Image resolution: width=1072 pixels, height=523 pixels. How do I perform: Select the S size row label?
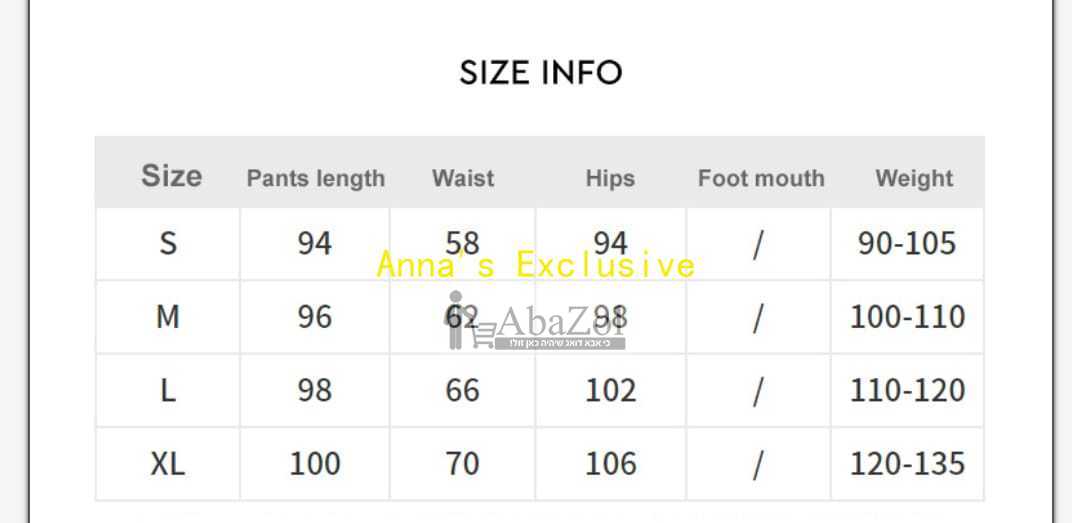(x=168, y=243)
